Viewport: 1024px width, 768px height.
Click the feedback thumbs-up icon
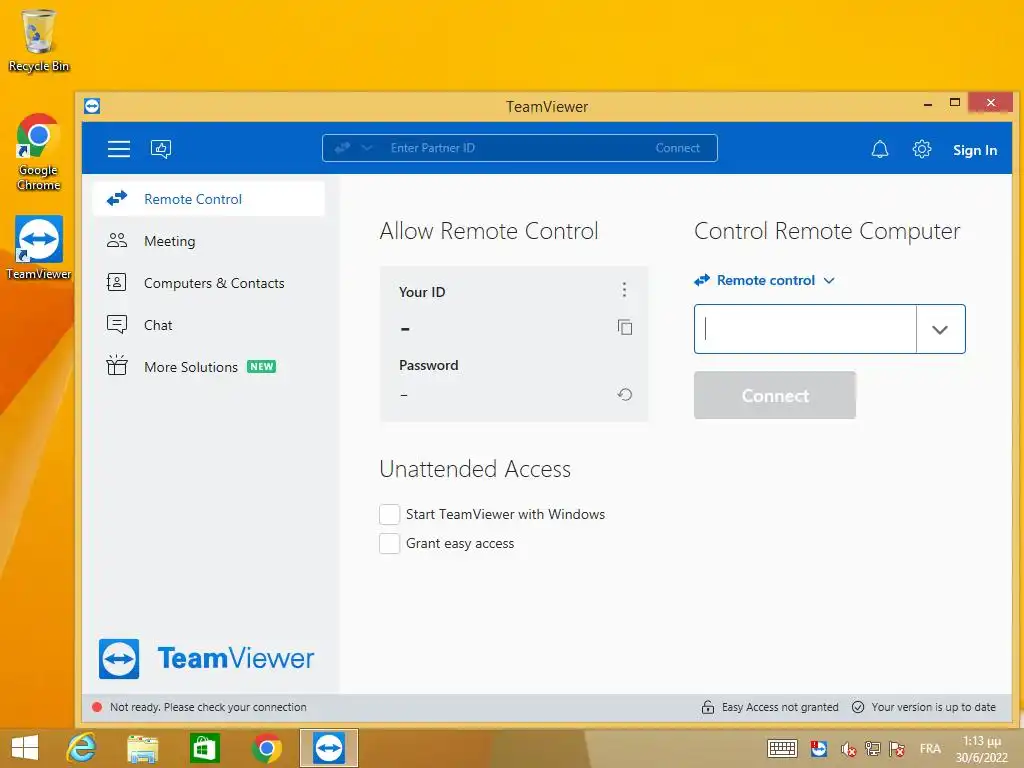161,149
